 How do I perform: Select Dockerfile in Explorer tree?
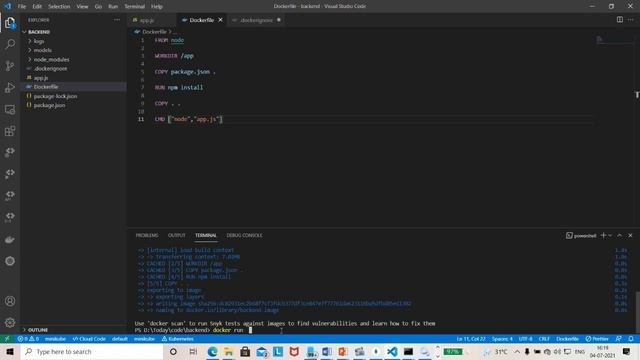[x=73, y=87]
